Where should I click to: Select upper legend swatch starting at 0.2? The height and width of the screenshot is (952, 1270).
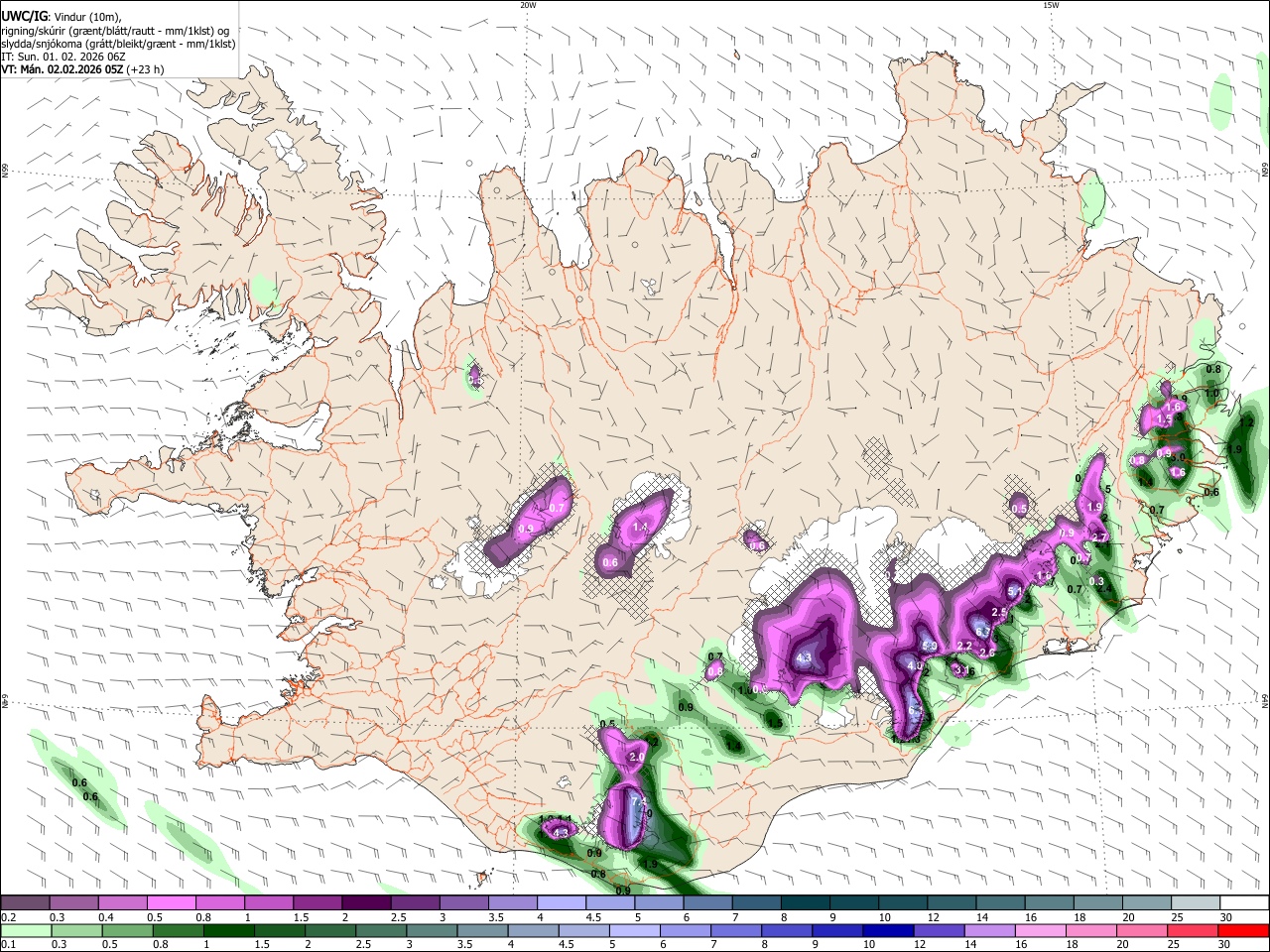[x=25, y=902]
